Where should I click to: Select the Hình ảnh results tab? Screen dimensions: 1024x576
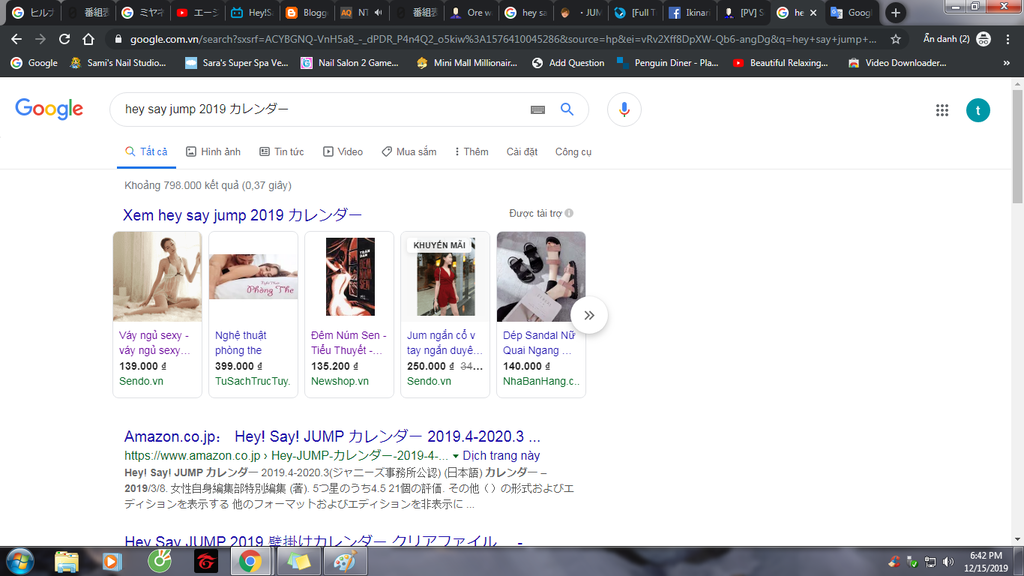(x=213, y=152)
